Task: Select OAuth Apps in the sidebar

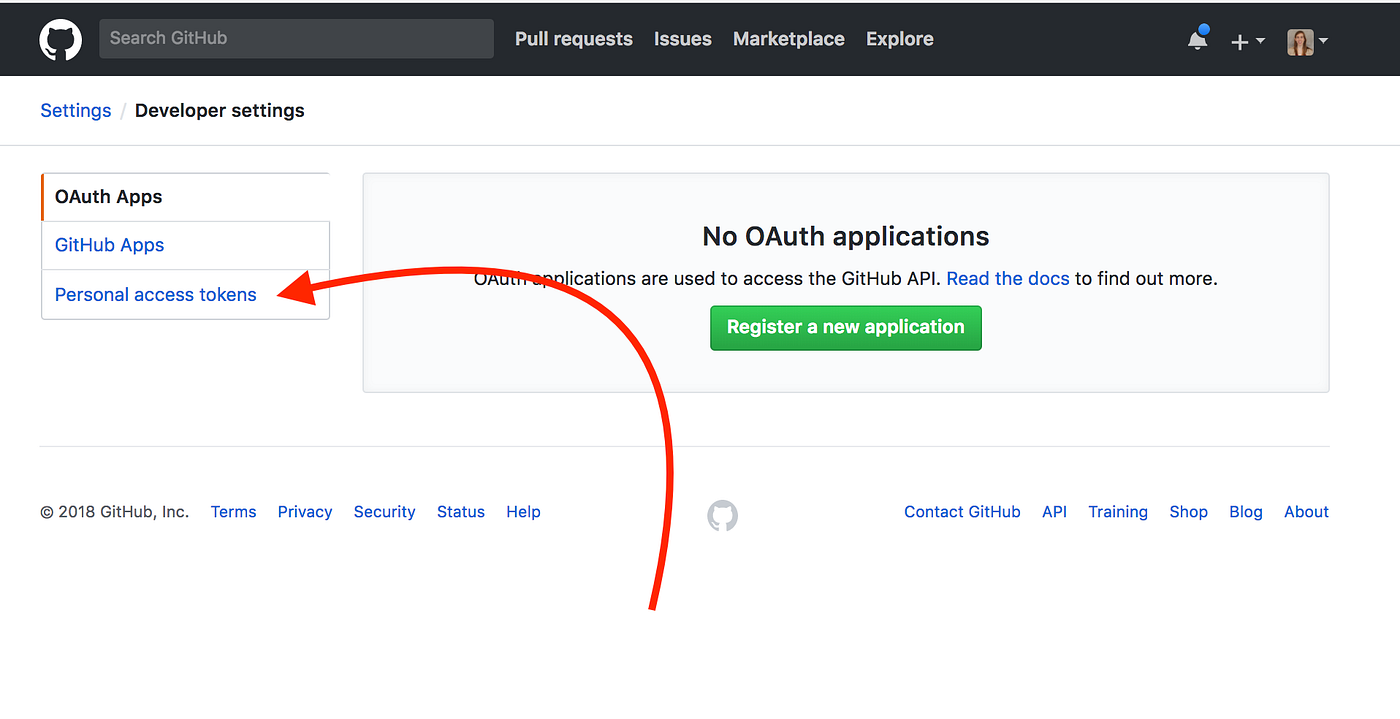Action: (108, 196)
